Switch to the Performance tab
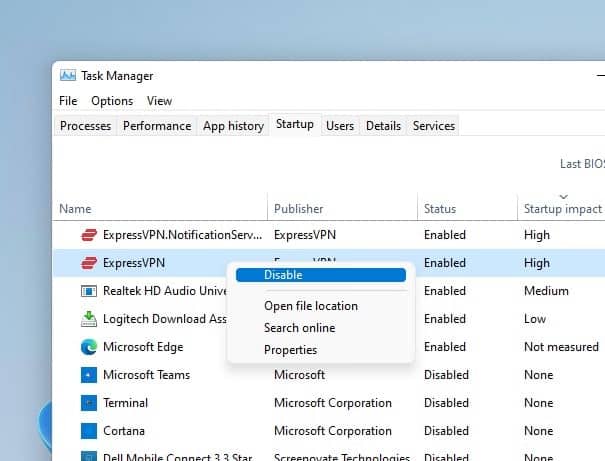The image size is (605, 461). [157, 126]
